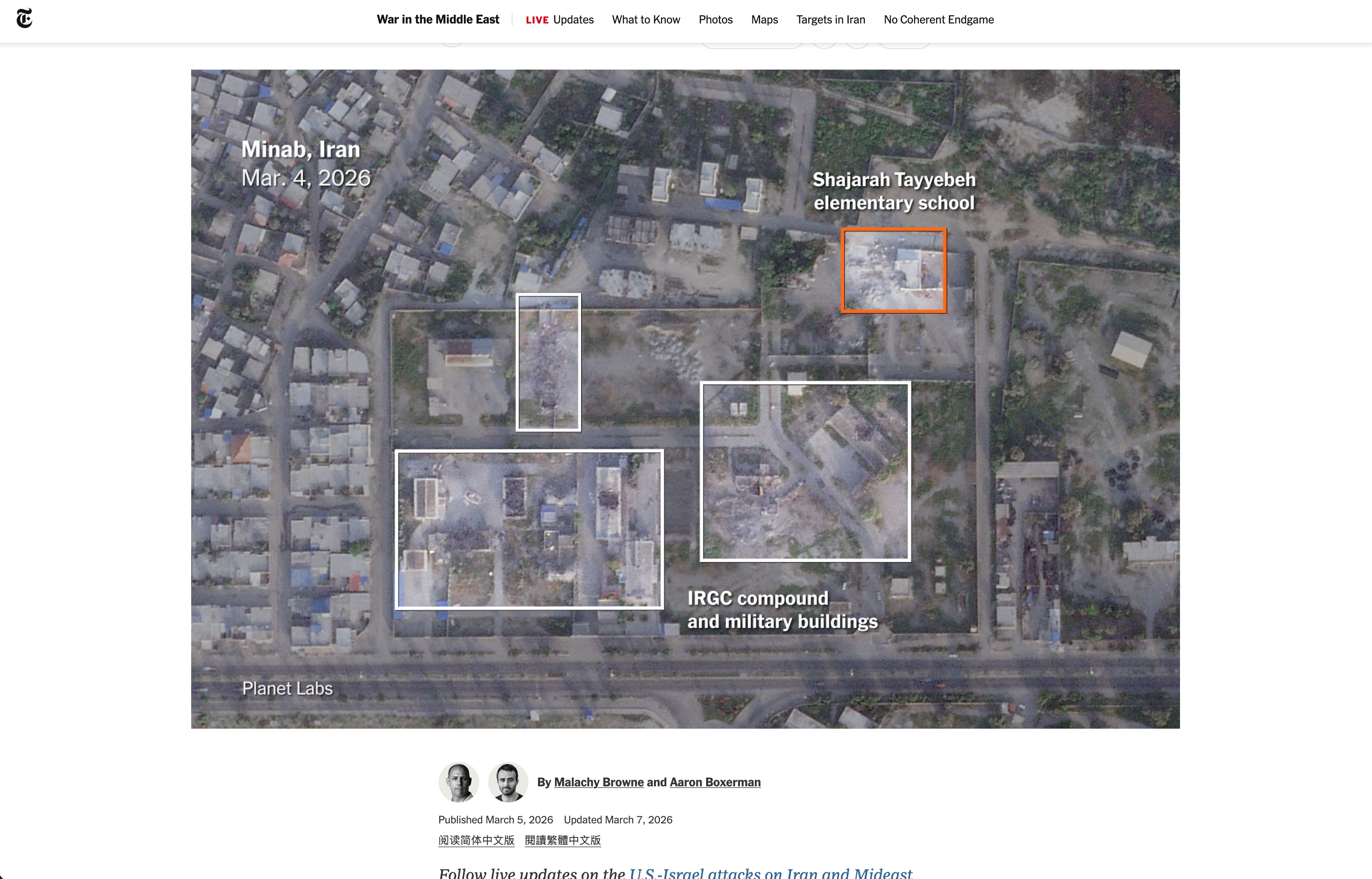
Task: Click the orange-outlined school box on satellite image
Action: 894,271
